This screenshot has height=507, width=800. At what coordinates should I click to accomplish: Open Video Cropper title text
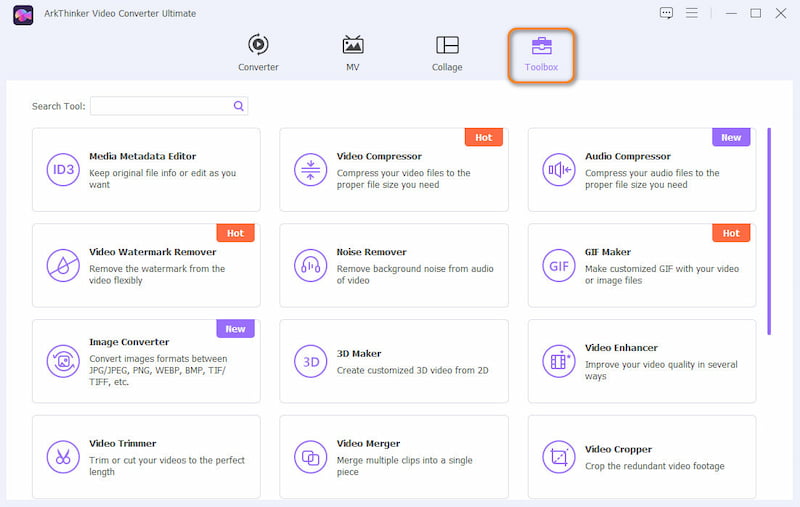[618, 449]
